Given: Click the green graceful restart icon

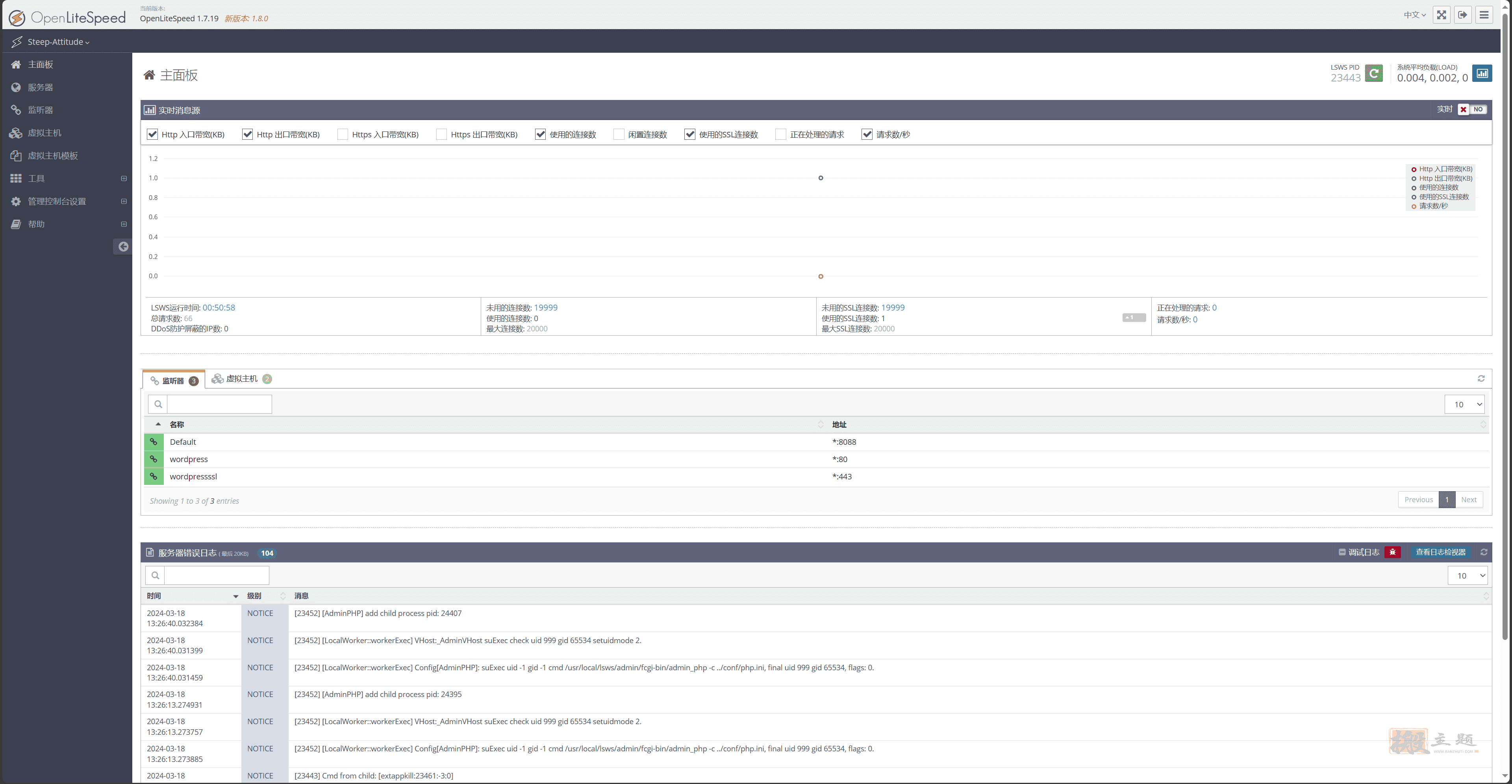Looking at the screenshot, I should coord(1374,73).
